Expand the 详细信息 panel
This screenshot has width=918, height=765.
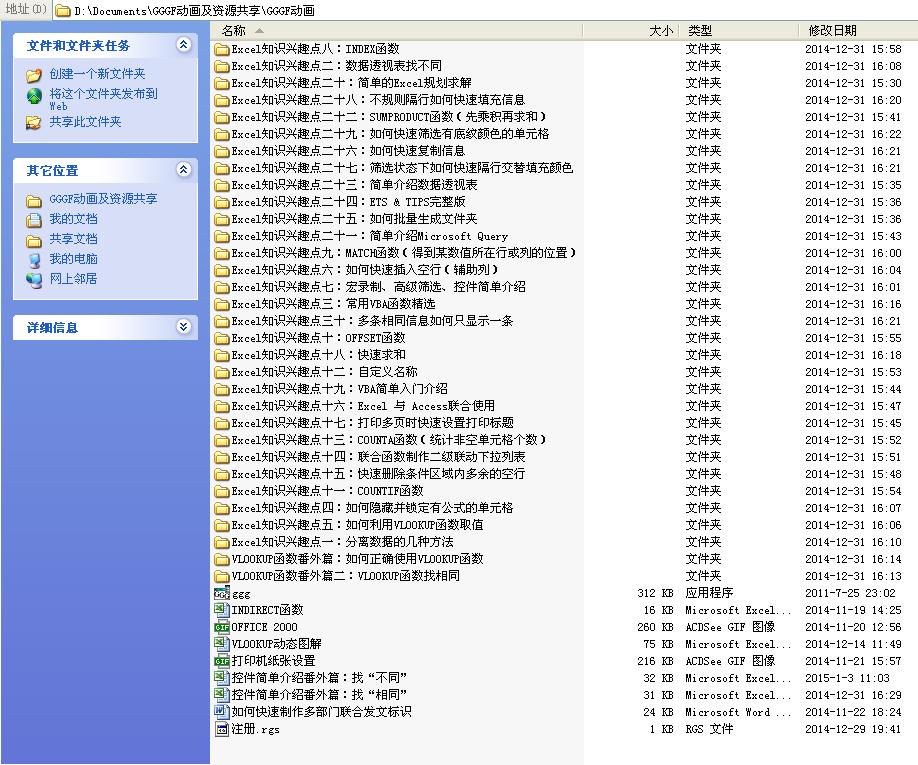coord(183,327)
